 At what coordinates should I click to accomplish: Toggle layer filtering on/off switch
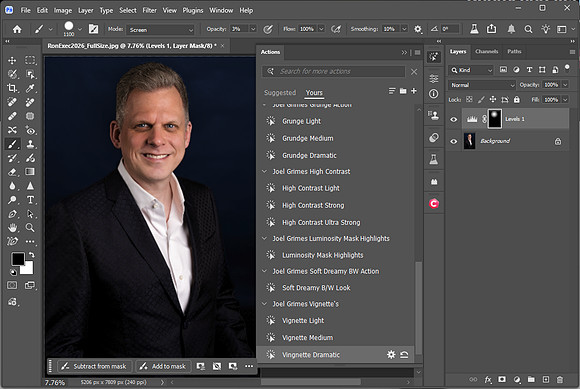tap(567, 68)
